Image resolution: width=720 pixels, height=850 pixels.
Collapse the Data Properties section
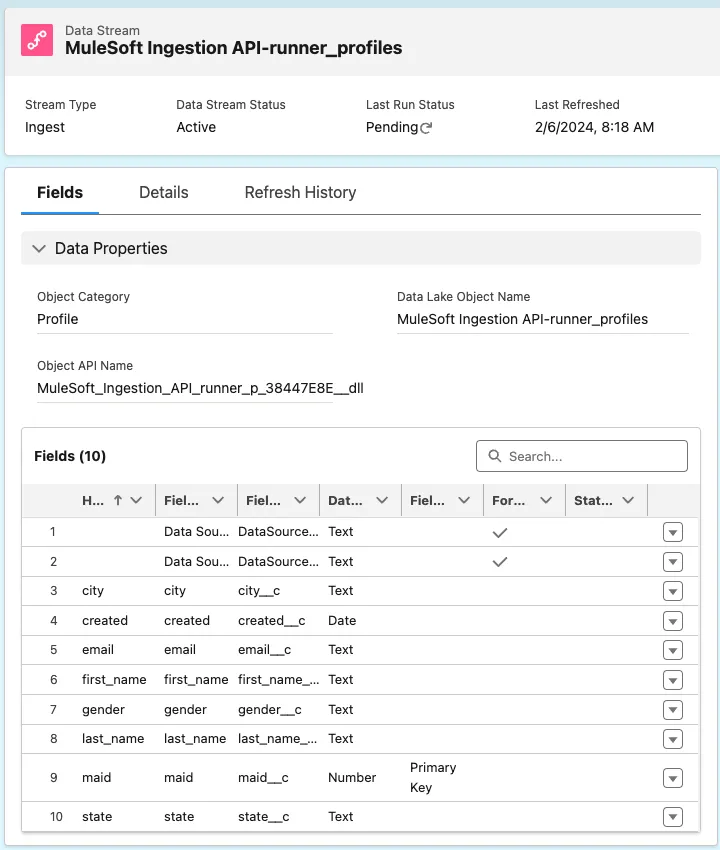39,249
